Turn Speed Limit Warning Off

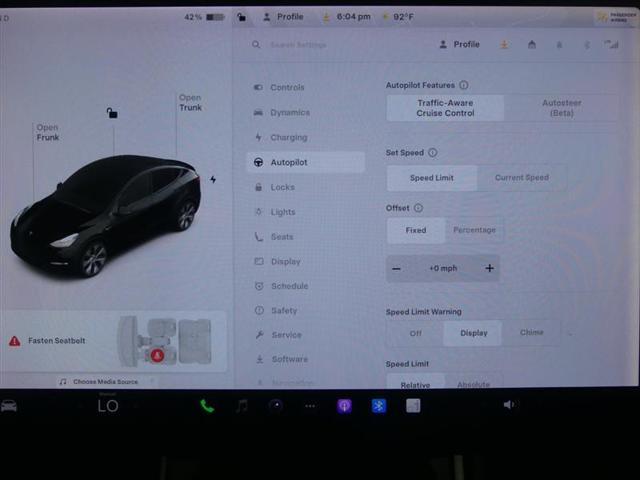[x=415, y=333]
